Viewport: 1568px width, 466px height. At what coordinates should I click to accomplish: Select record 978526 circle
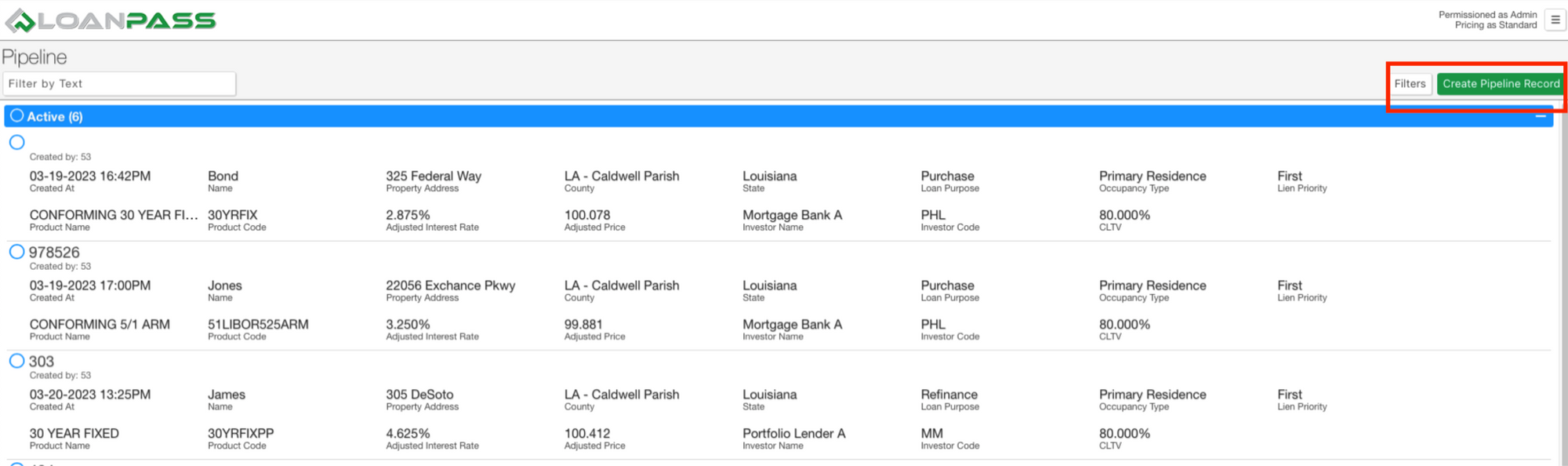[17, 252]
